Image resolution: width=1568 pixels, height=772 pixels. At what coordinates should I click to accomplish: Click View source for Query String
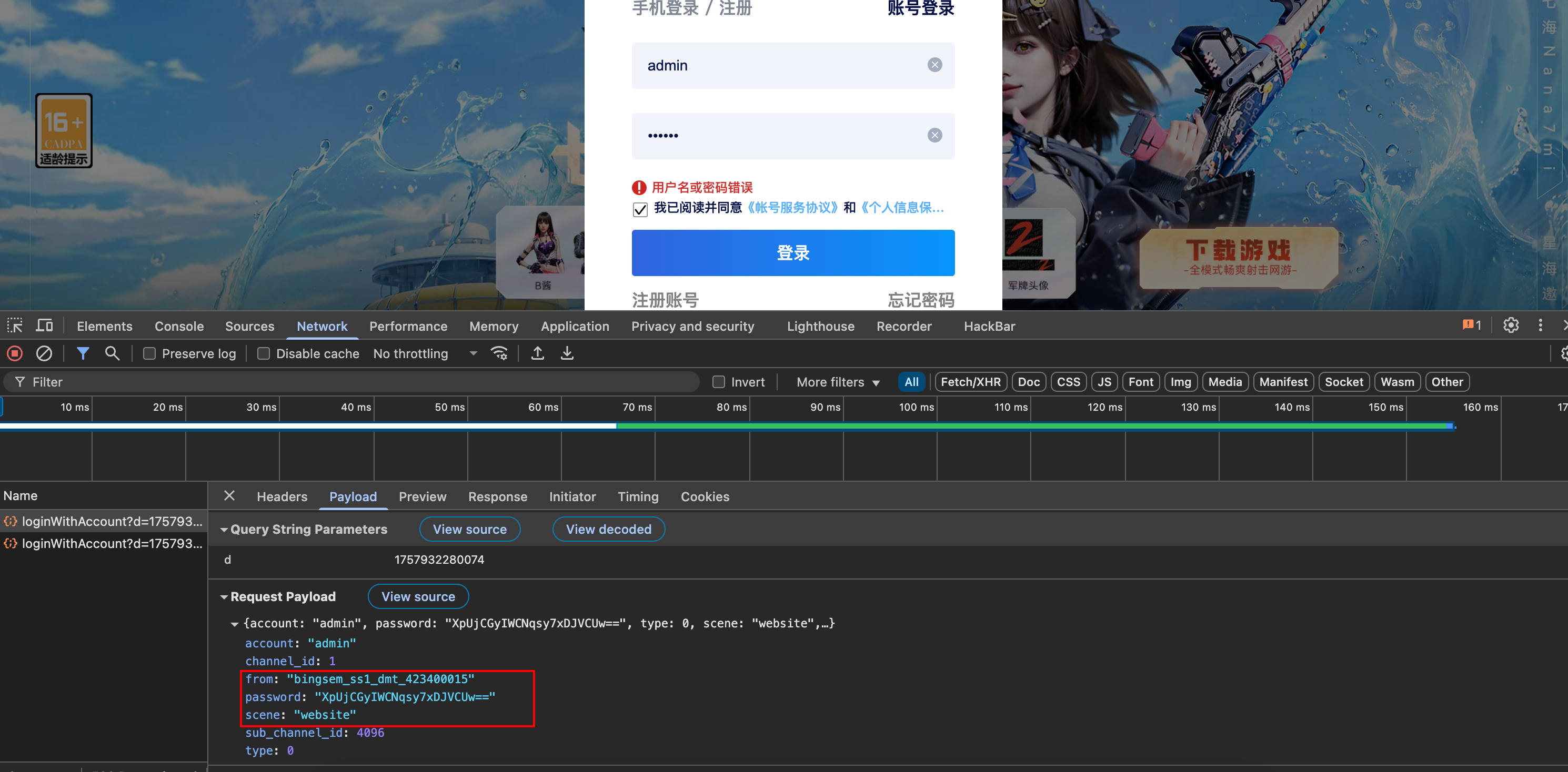pos(469,529)
